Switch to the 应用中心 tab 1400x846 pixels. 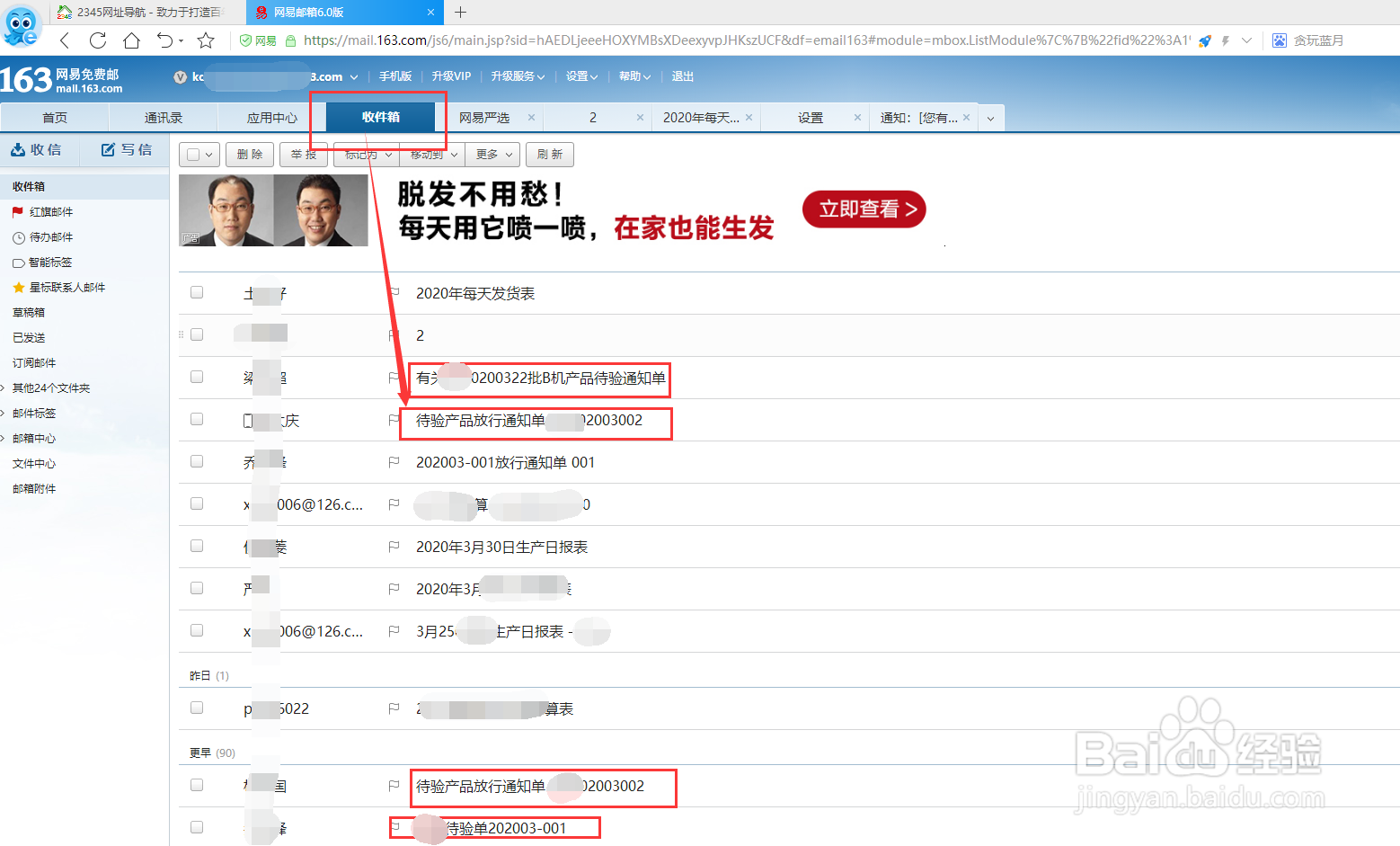pos(272,118)
